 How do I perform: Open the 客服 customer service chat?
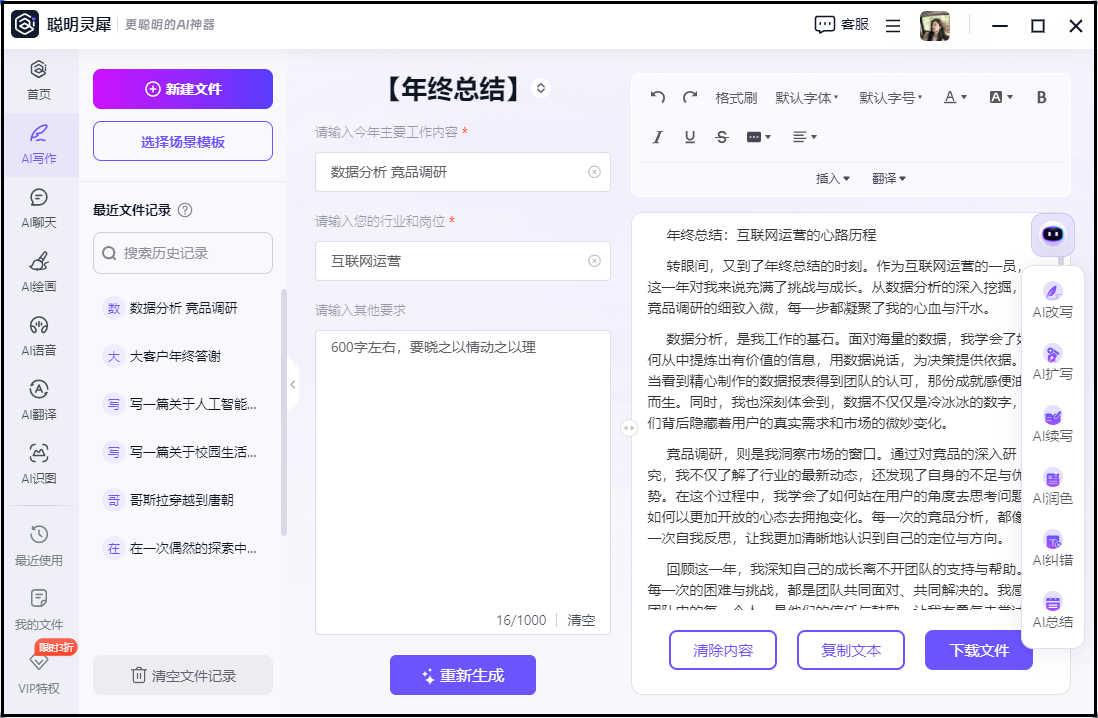pos(841,25)
